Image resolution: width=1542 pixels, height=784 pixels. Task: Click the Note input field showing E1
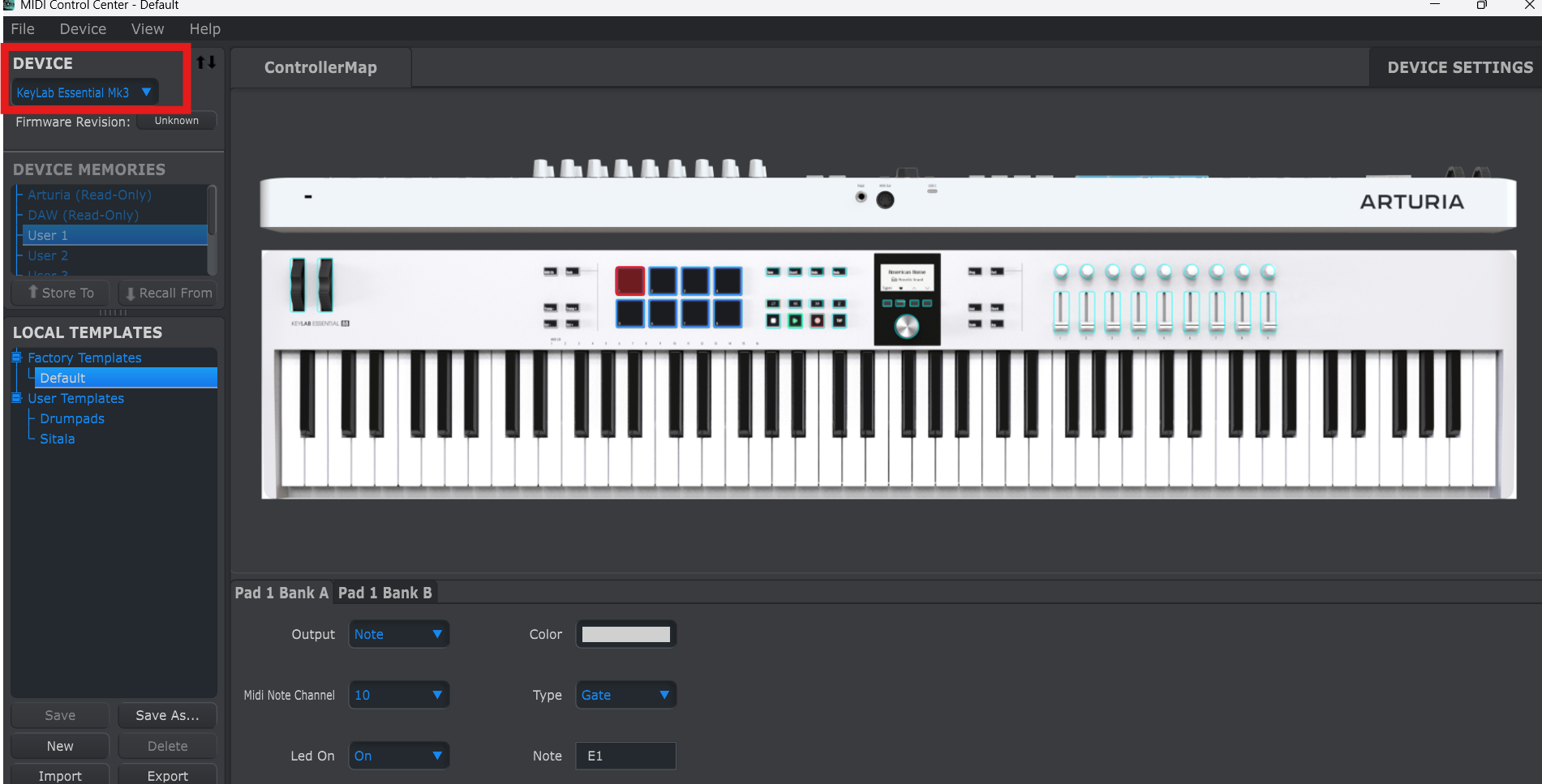click(625, 756)
